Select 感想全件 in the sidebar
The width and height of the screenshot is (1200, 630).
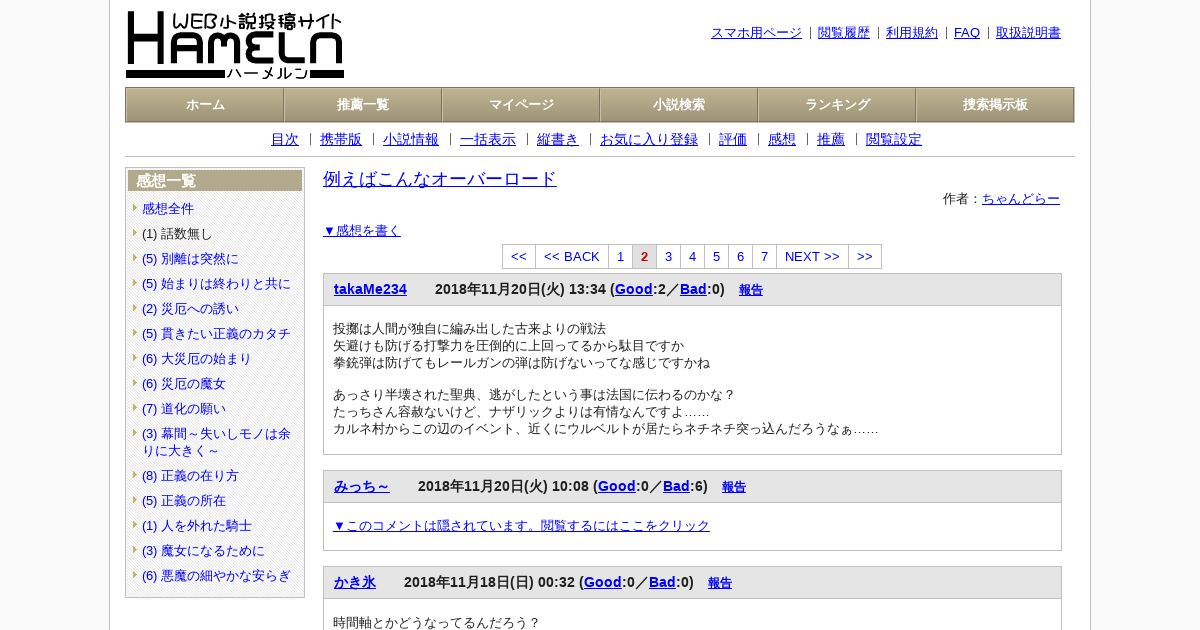168,209
